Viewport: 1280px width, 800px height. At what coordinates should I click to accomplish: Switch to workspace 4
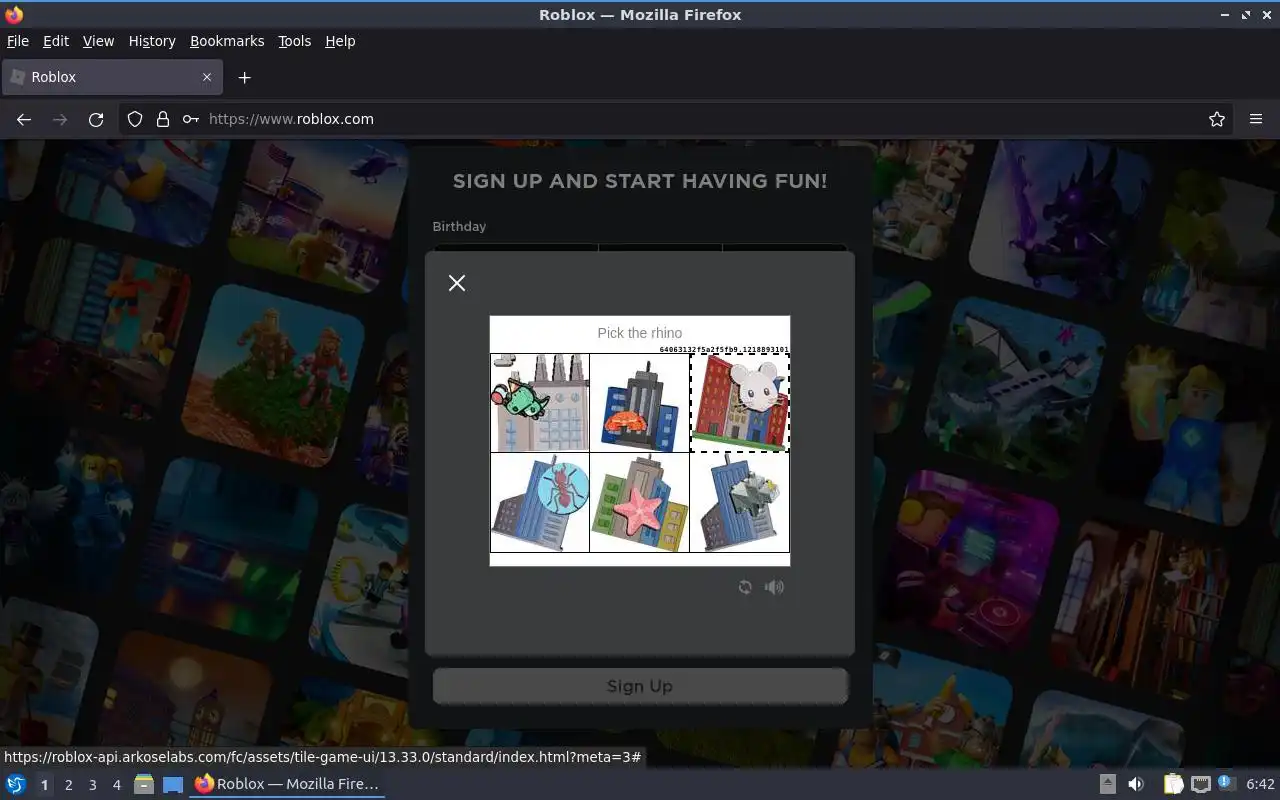tap(116, 785)
